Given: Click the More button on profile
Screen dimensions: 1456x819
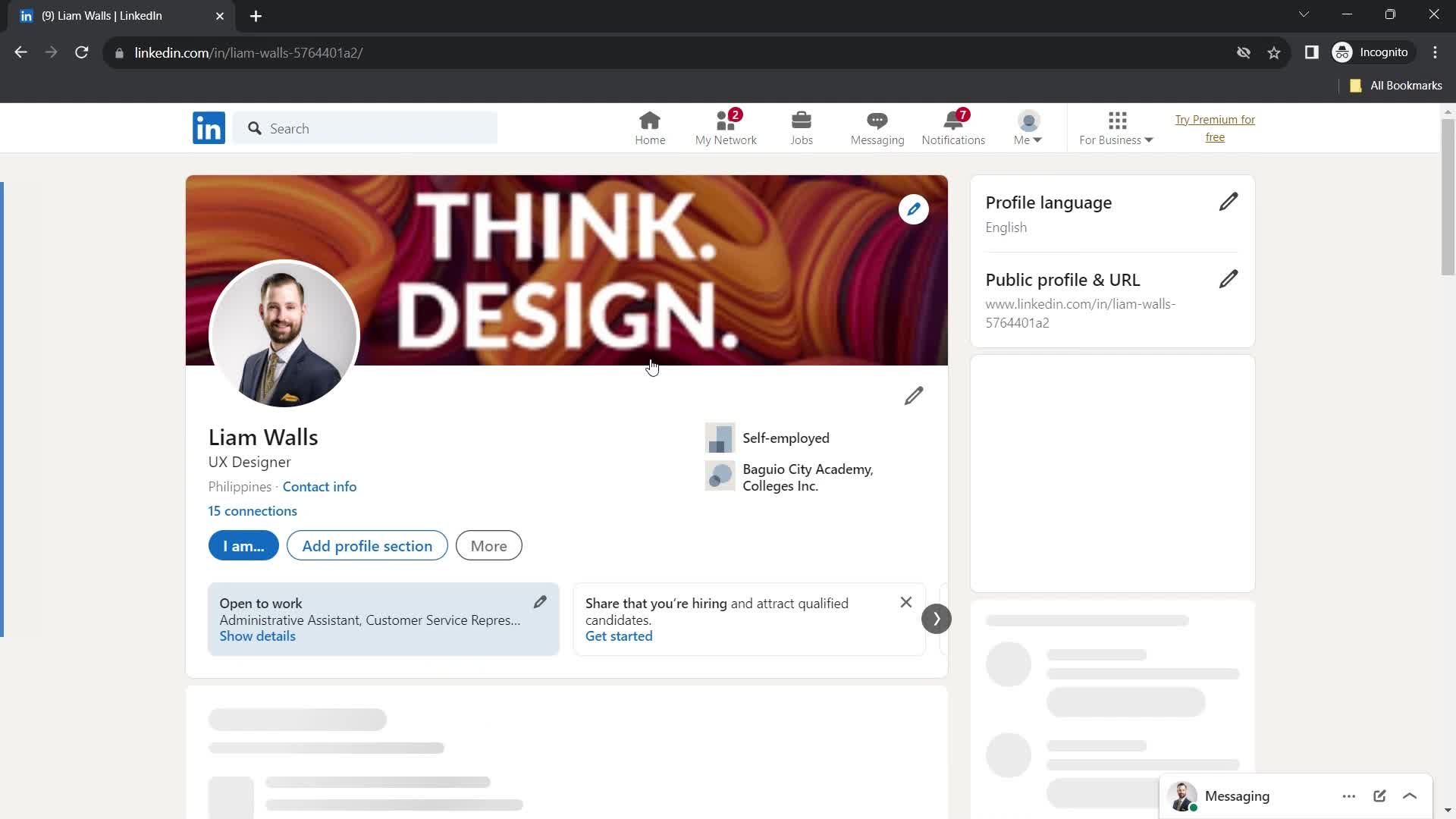Looking at the screenshot, I should click(490, 546).
